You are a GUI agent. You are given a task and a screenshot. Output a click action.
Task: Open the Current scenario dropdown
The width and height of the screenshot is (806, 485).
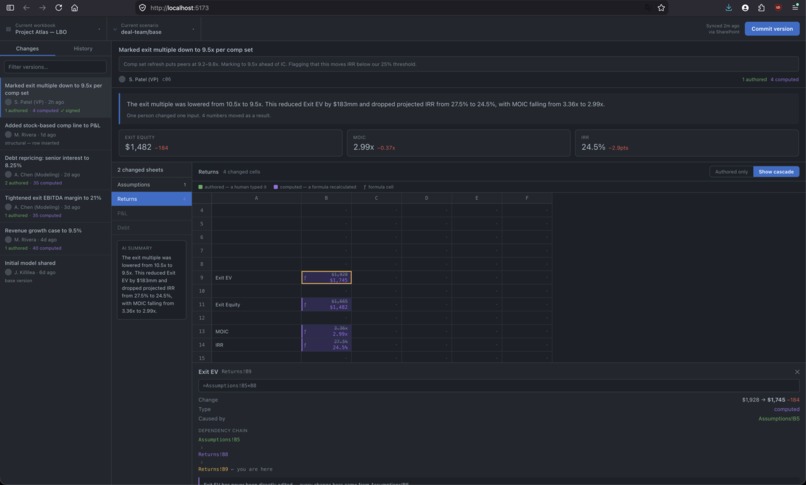[x=154, y=29]
